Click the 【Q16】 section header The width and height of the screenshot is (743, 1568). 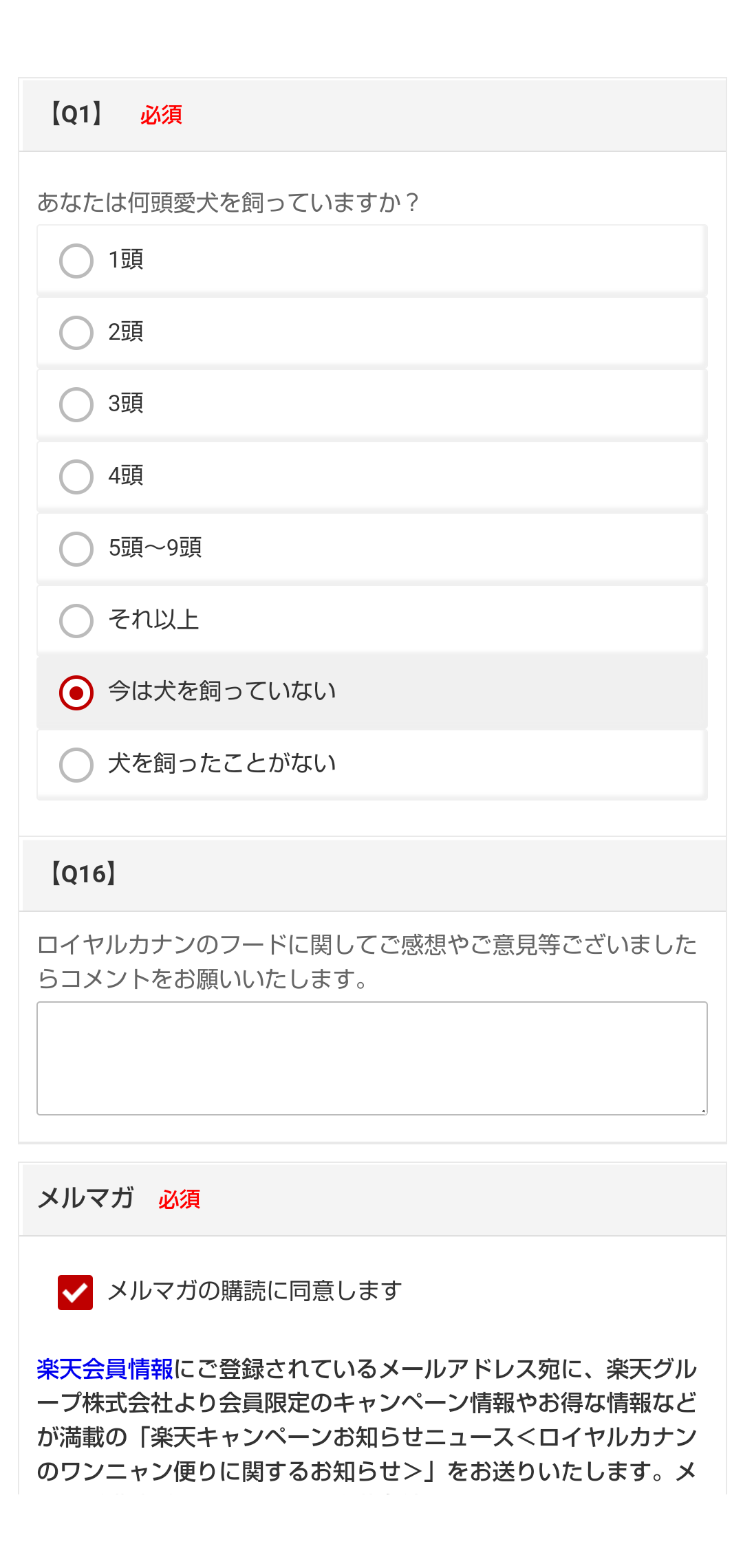[83, 874]
